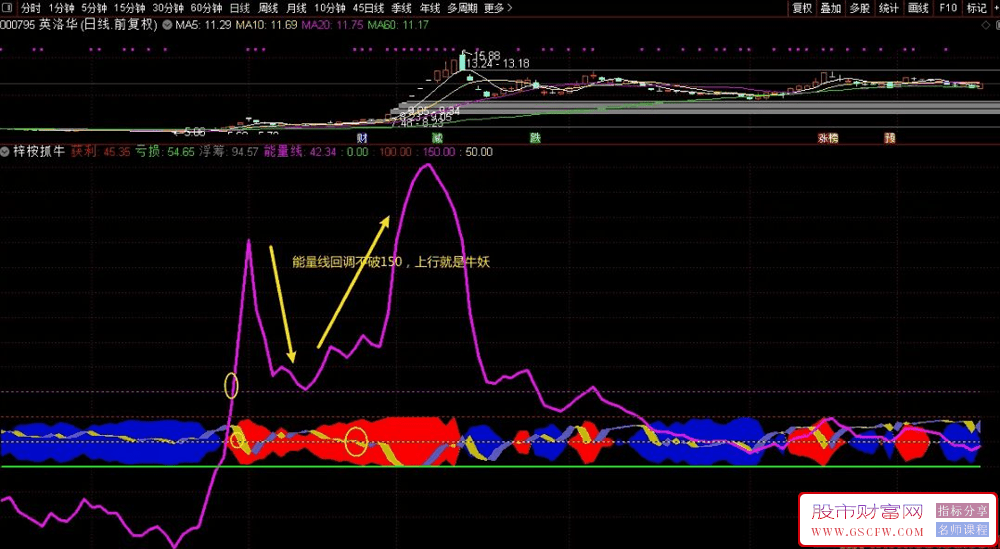The height and width of the screenshot is (549, 1000).
Task: Open the 复权 adjustment options
Action: click(x=802, y=8)
